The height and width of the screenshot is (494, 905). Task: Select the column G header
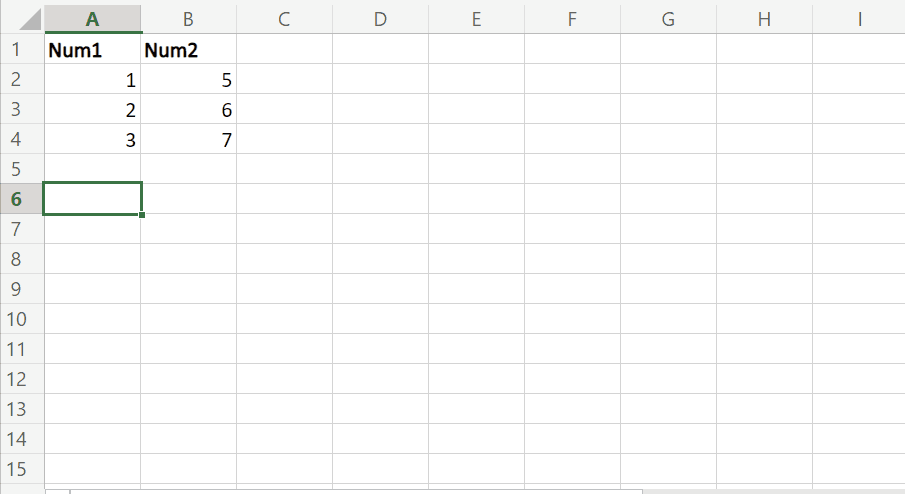(x=668, y=18)
